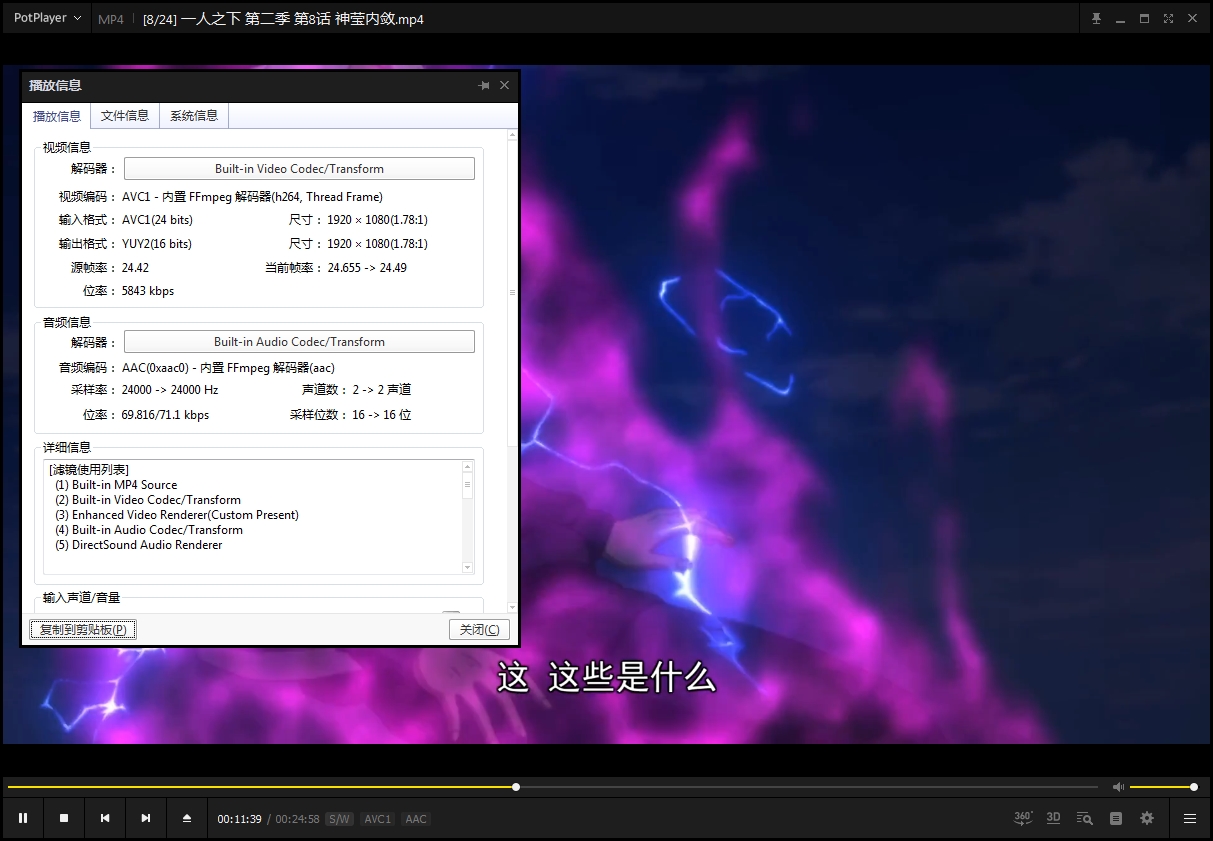
Task: Stop the video with the stop button
Action: point(64,818)
